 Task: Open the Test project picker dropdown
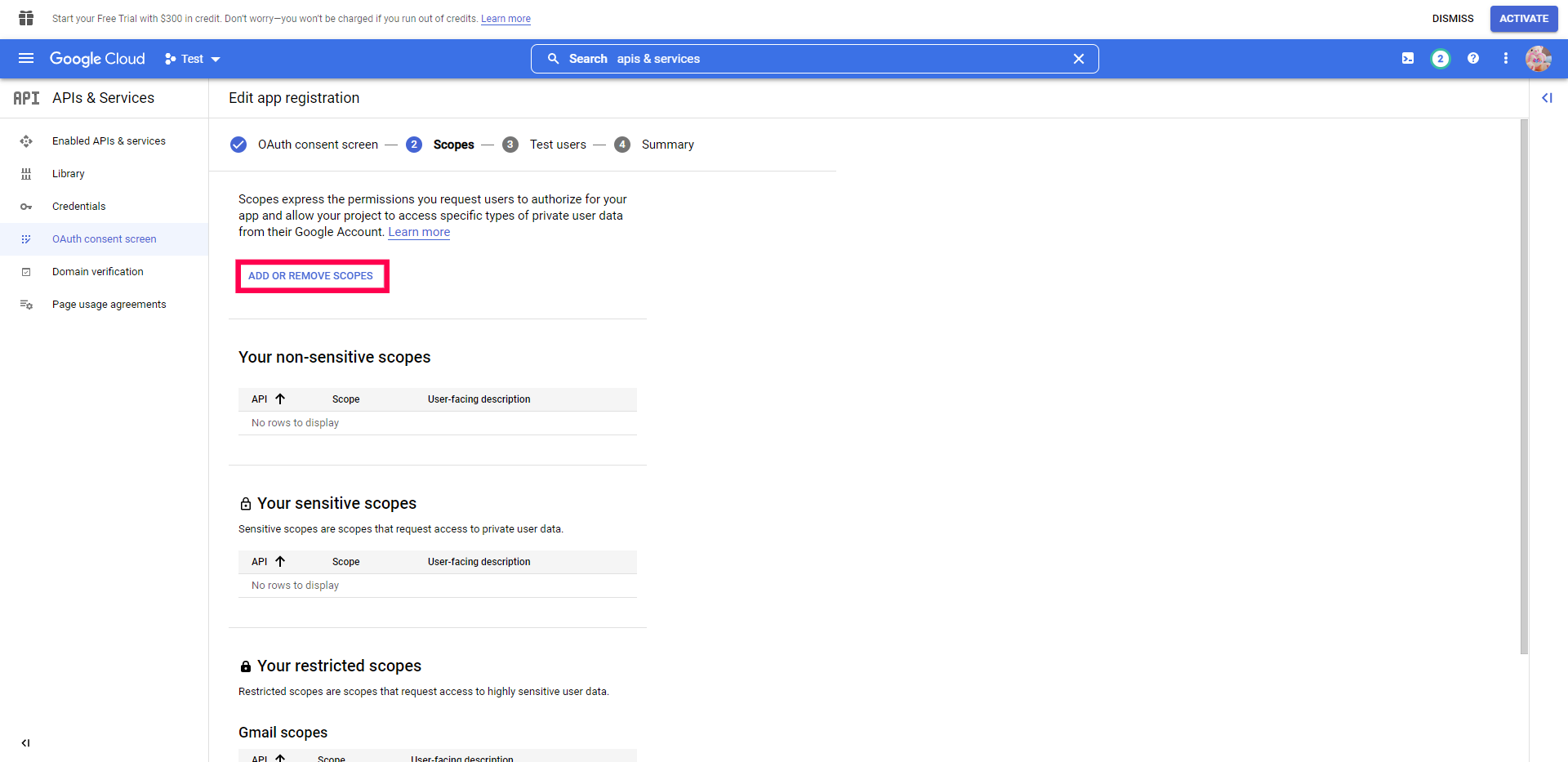(x=192, y=58)
